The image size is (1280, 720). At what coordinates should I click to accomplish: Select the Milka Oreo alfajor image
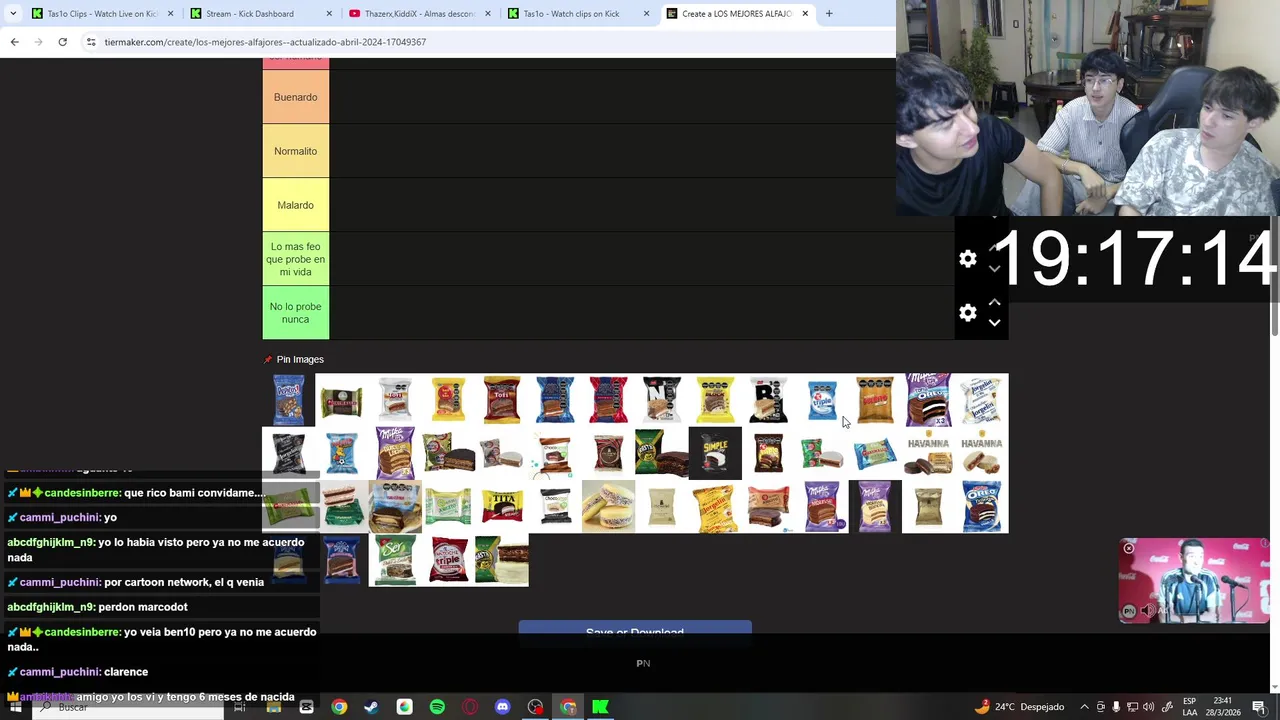pyautogui.click(x=929, y=399)
